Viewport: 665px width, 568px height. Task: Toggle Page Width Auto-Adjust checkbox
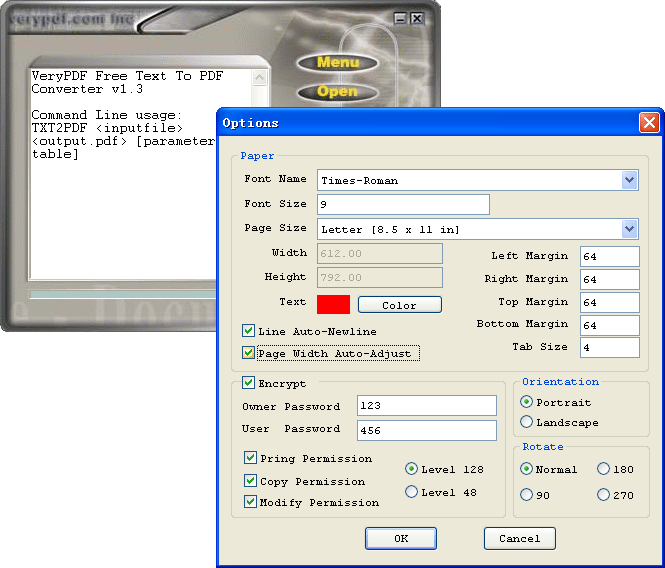click(x=249, y=353)
